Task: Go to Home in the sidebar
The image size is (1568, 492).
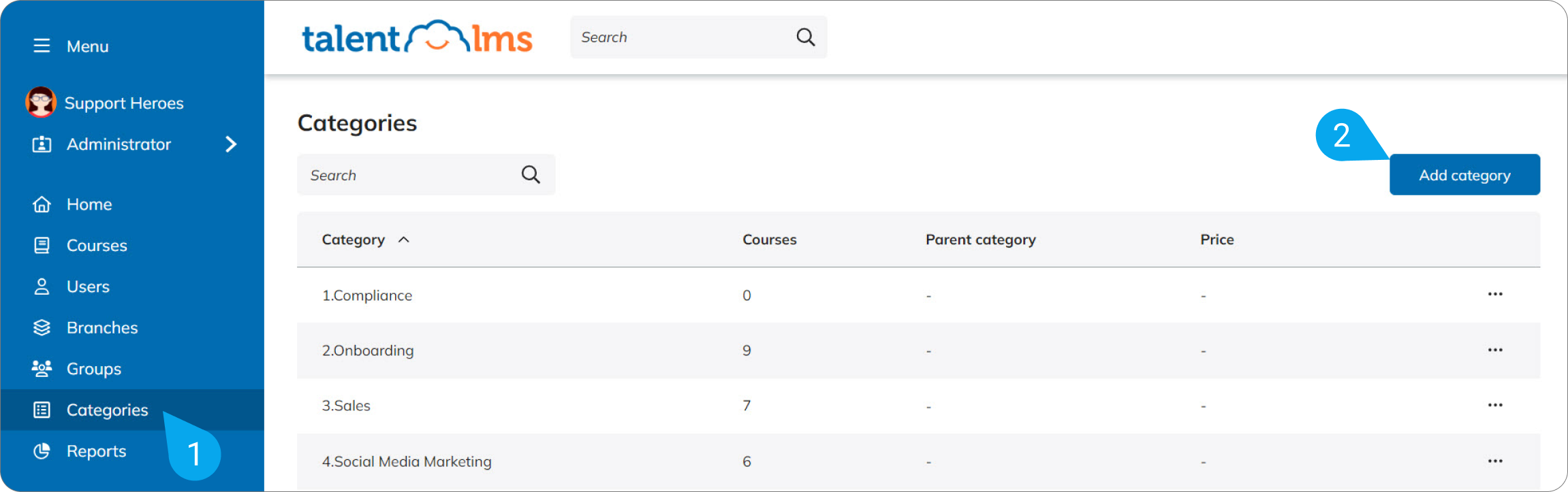Action: click(89, 204)
